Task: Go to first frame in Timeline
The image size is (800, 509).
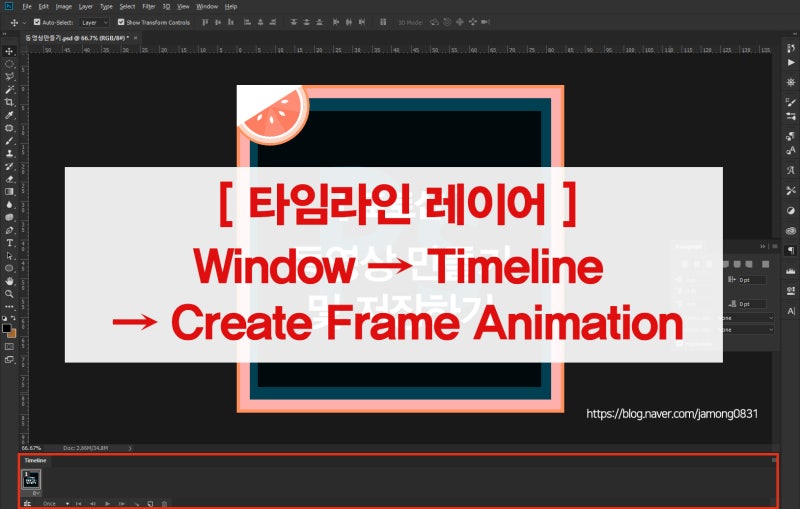Action: 79,503
